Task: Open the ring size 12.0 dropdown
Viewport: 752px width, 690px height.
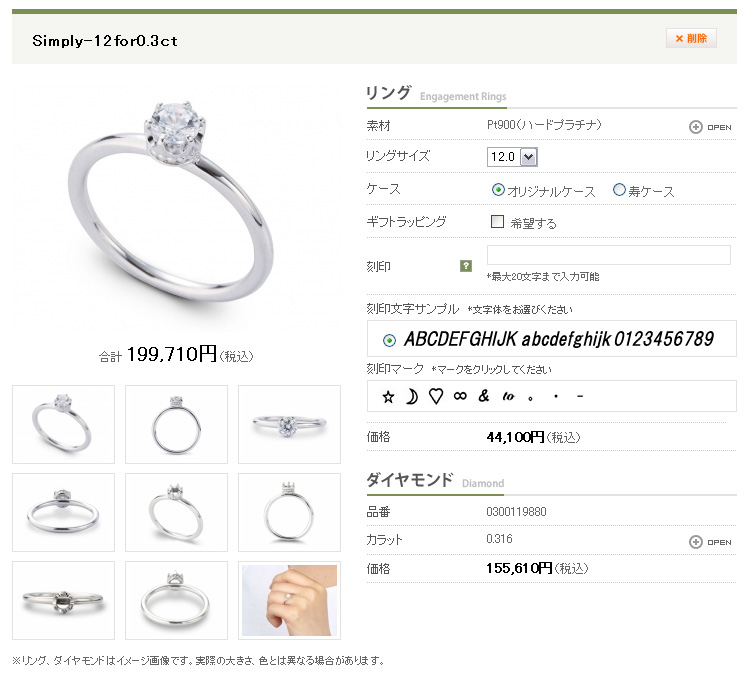Action: [512, 157]
